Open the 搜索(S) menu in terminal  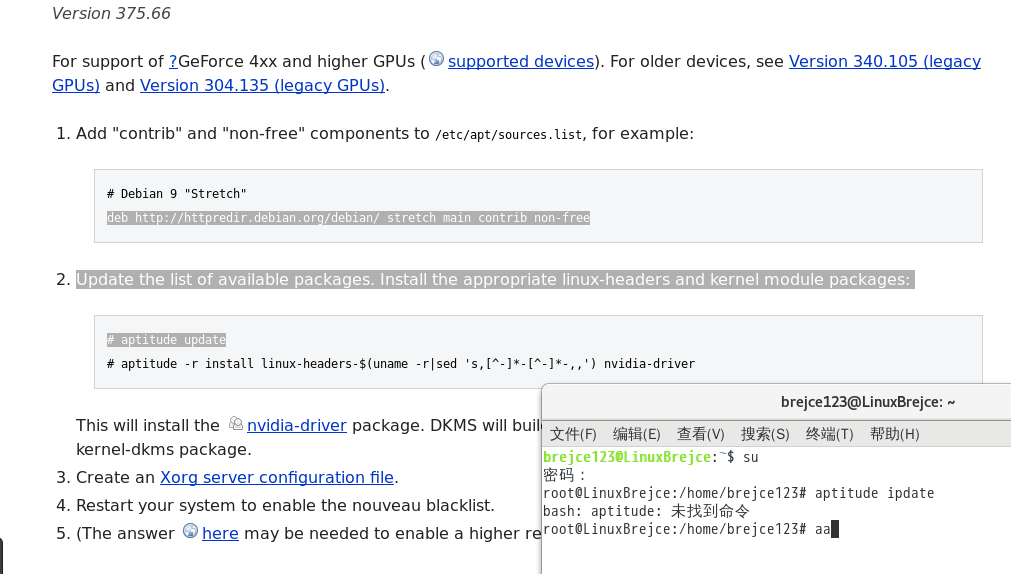tap(765, 434)
